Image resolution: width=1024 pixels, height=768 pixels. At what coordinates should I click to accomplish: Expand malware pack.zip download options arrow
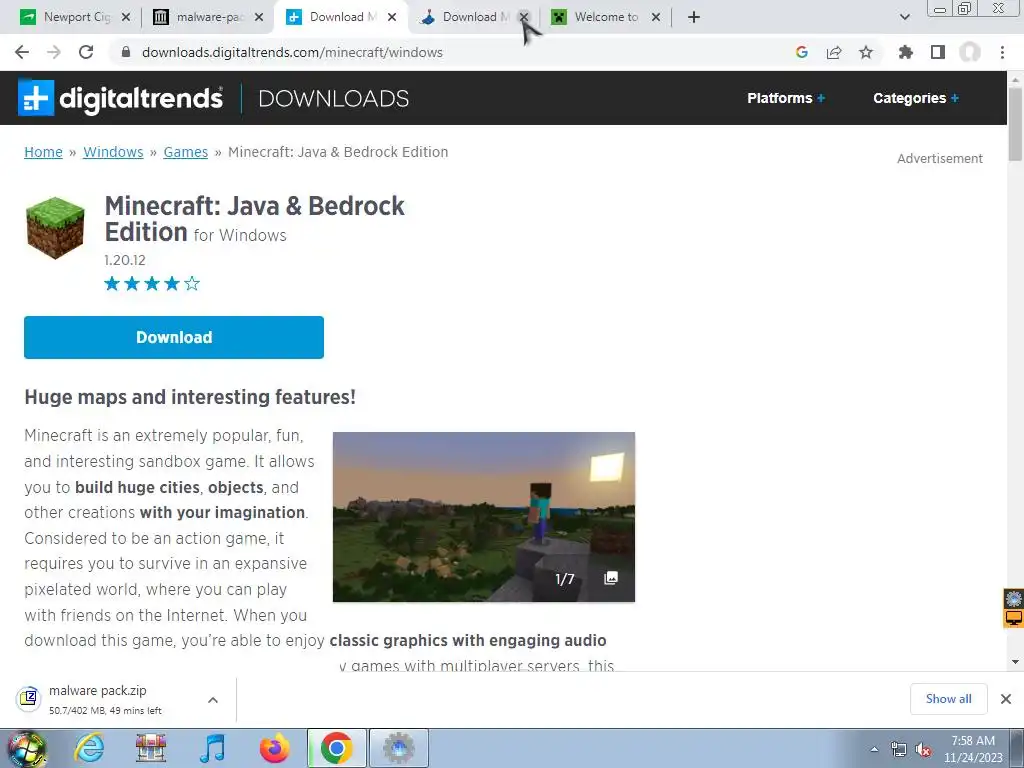pyautogui.click(x=213, y=699)
